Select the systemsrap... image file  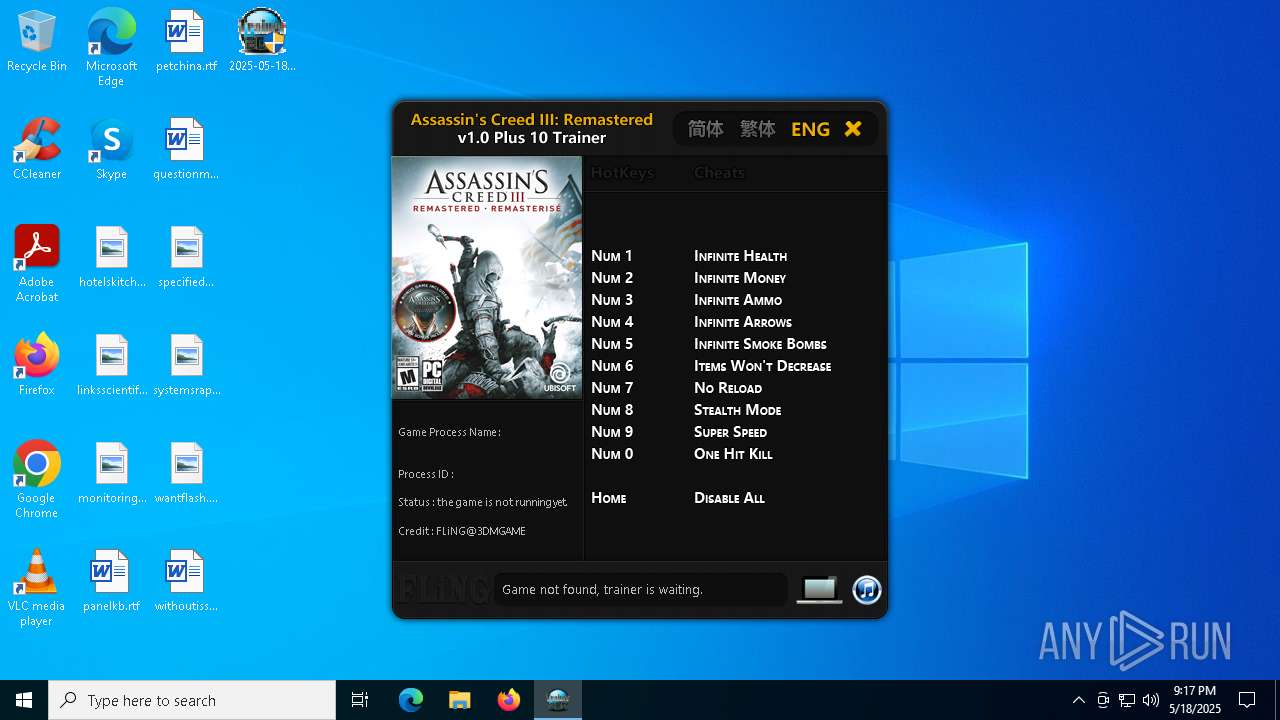186,366
